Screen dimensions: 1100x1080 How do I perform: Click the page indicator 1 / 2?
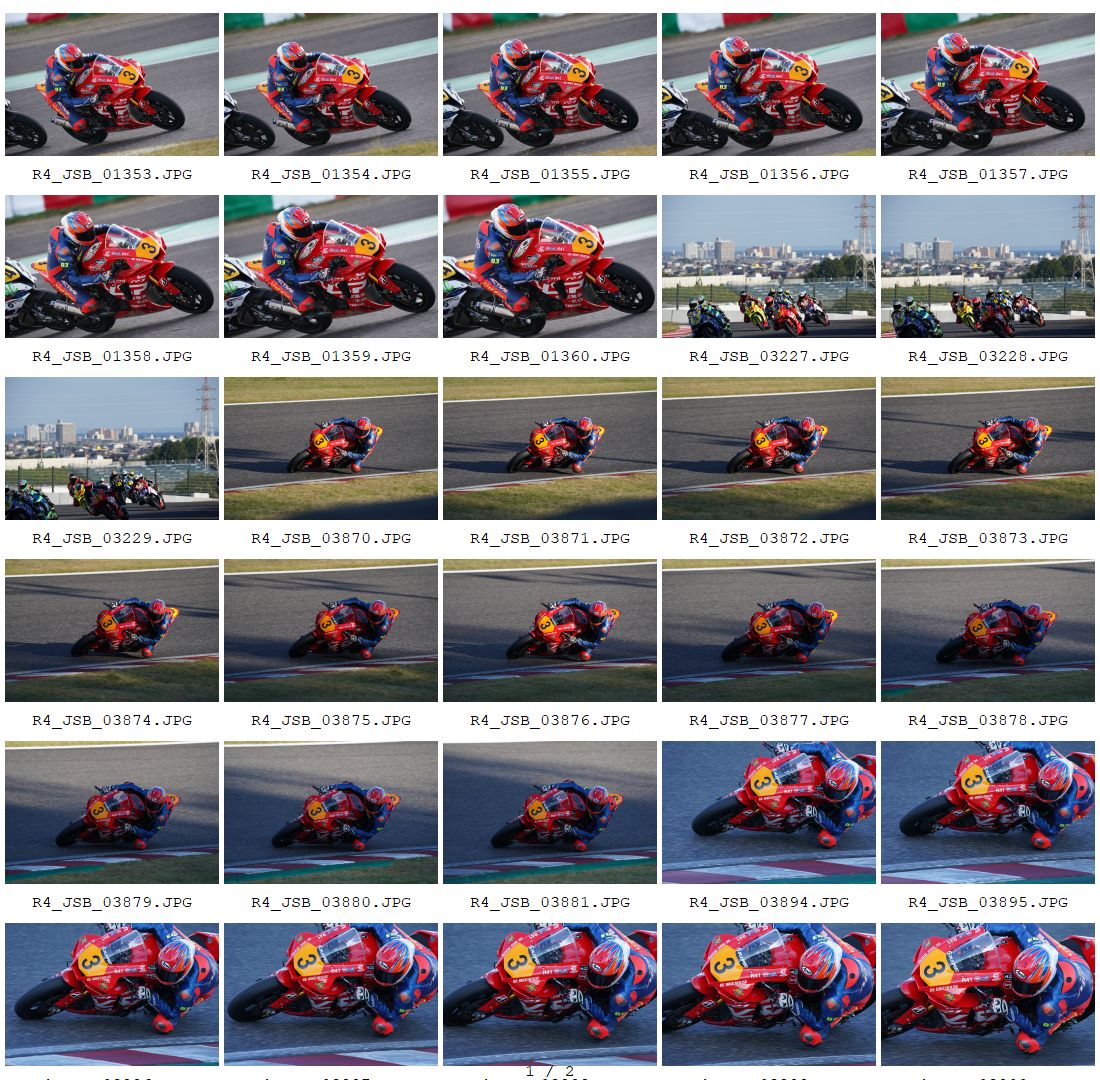coord(550,1071)
